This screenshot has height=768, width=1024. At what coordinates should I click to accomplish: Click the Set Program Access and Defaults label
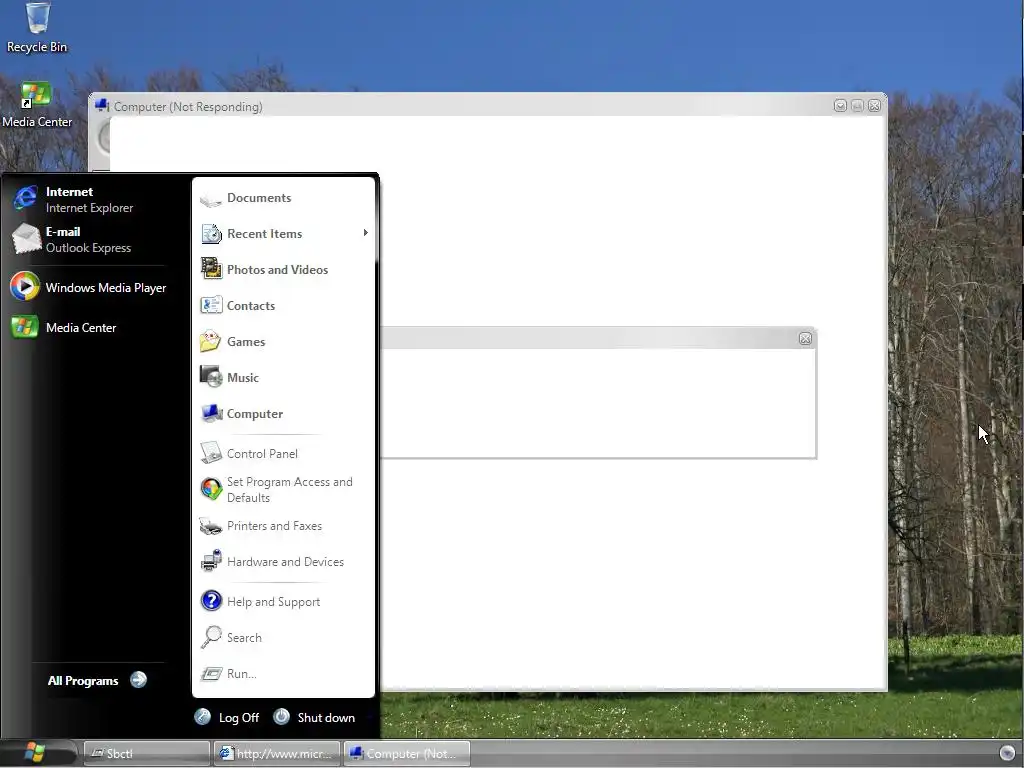[289, 490]
